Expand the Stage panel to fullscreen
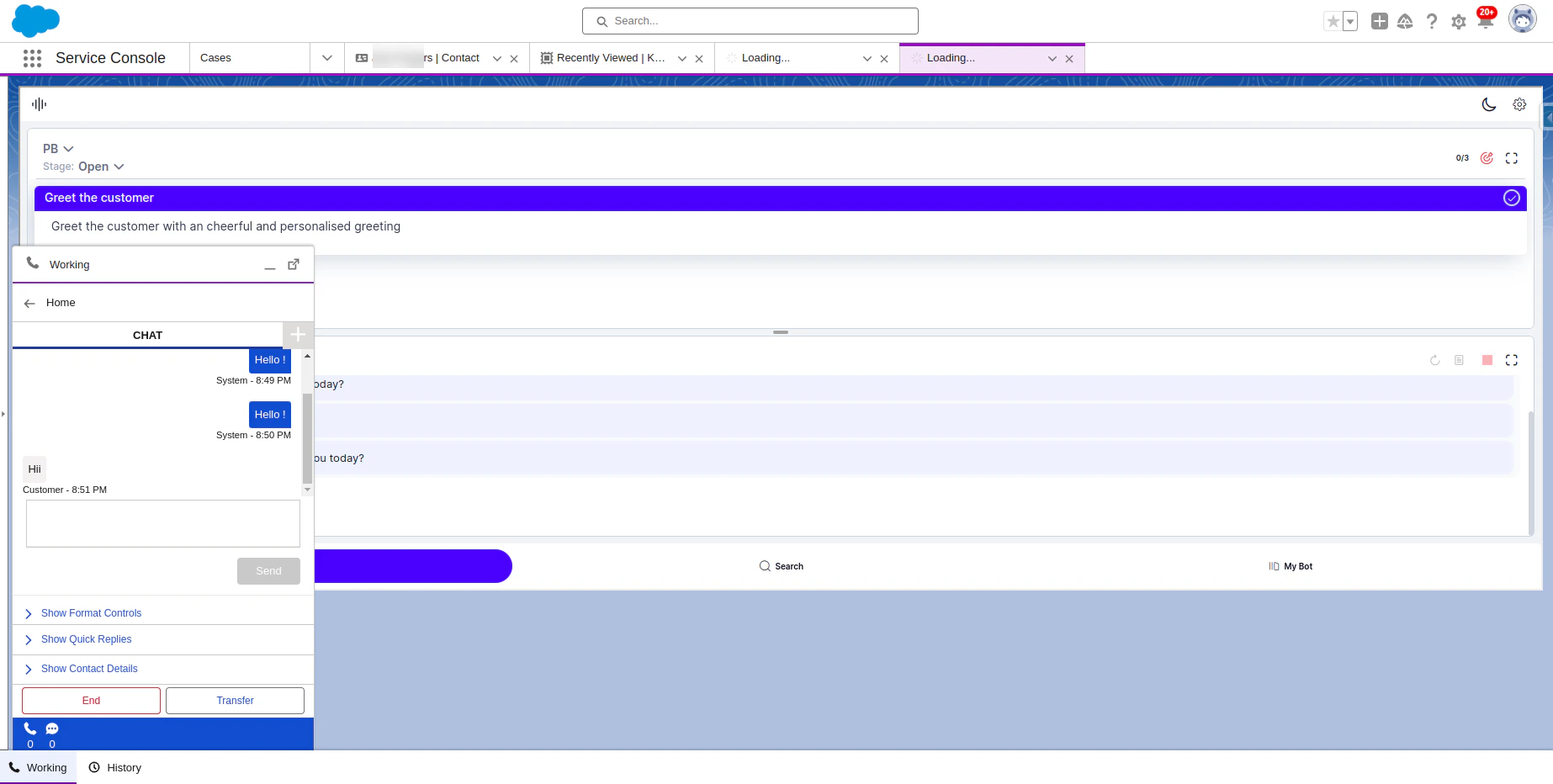 (1512, 157)
